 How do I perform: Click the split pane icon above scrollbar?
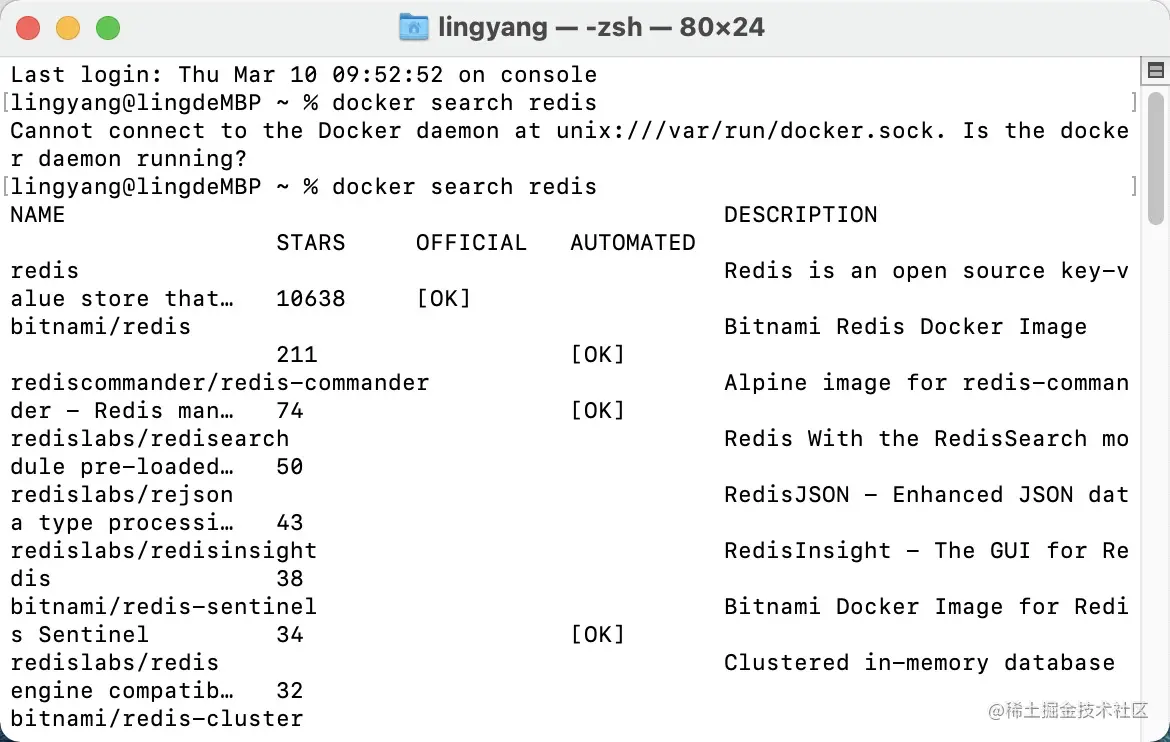coord(1155,70)
